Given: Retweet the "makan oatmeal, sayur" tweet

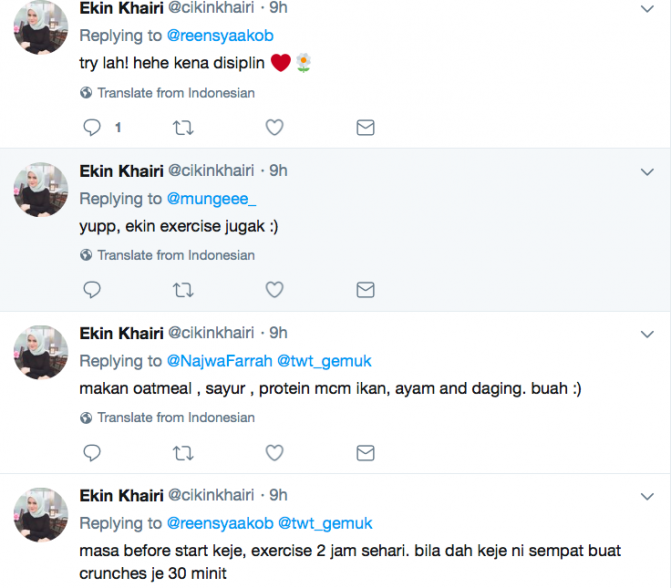Looking at the screenshot, I should point(183,453).
